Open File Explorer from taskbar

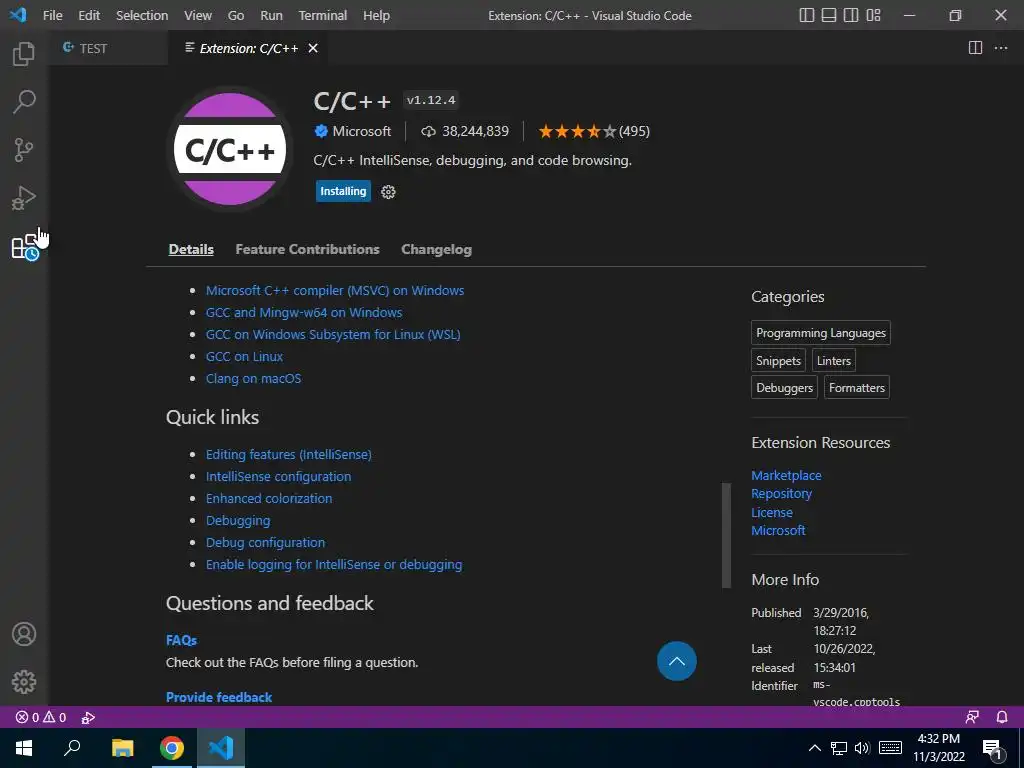122,748
